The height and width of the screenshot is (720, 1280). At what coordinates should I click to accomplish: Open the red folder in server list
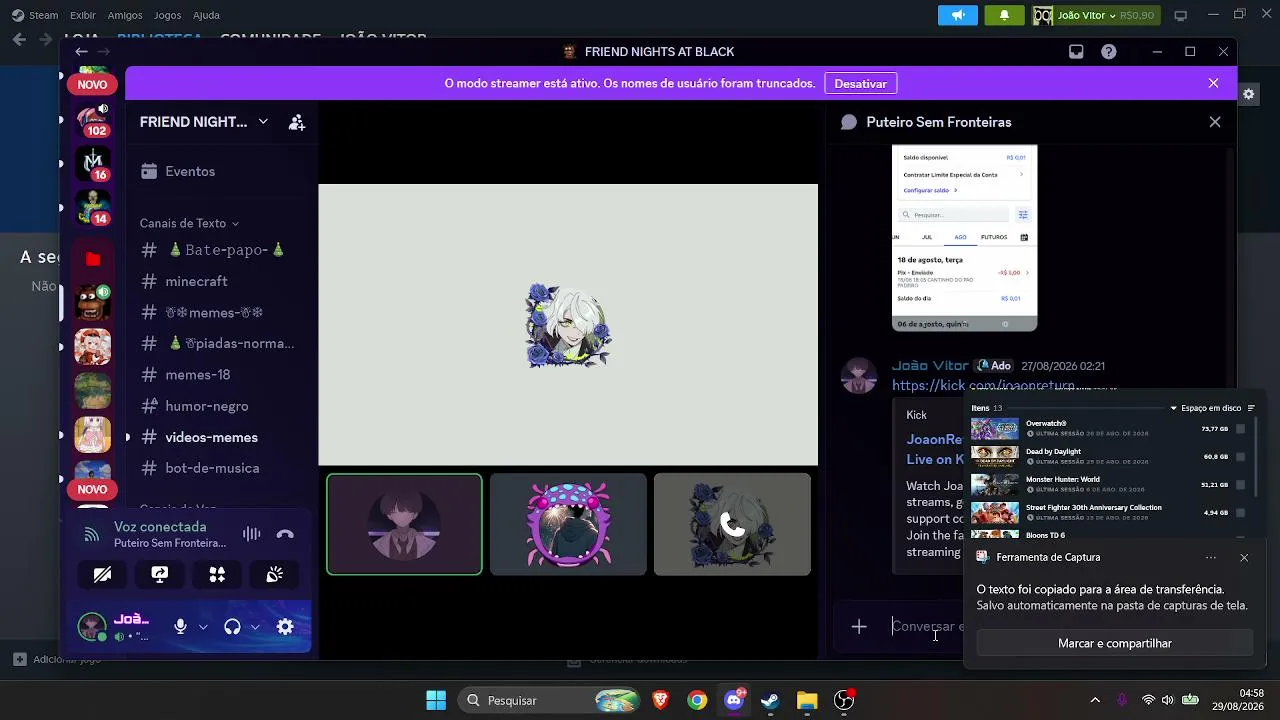pyautogui.click(x=93, y=259)
